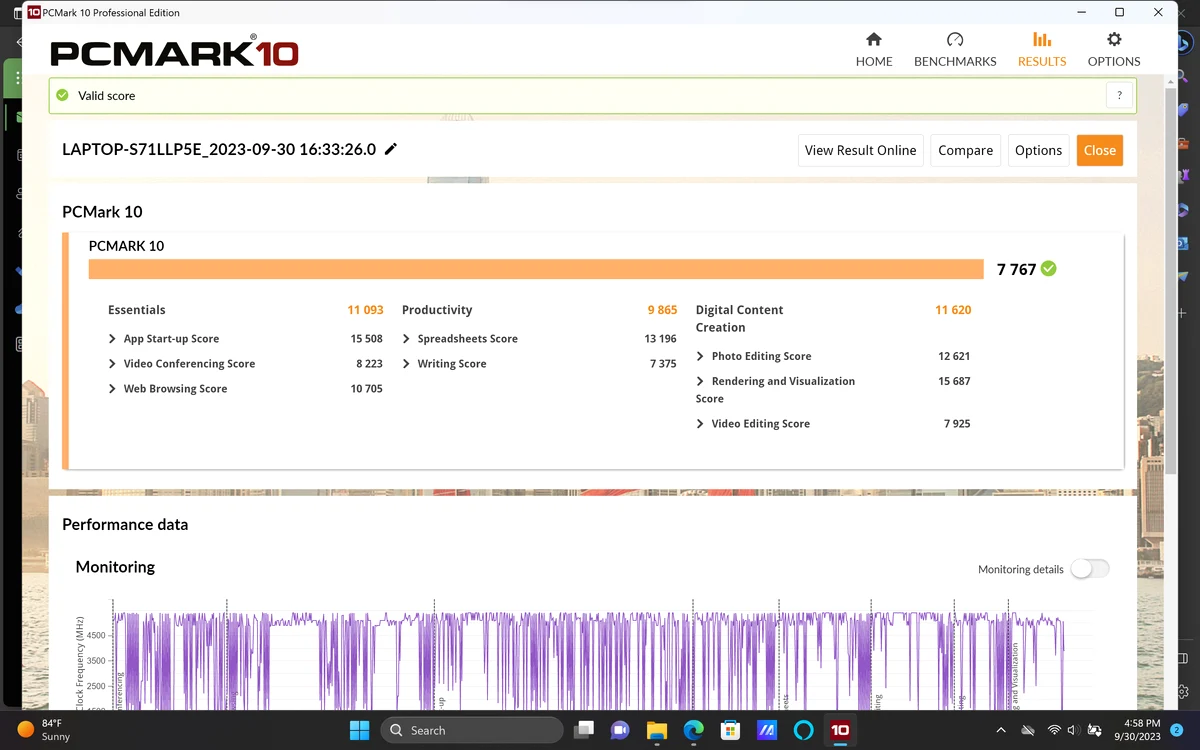This screenshot has height=750, width=1200.
Task: Click Digital Content Creation score 11 620
Action: (x=953, y=310)
